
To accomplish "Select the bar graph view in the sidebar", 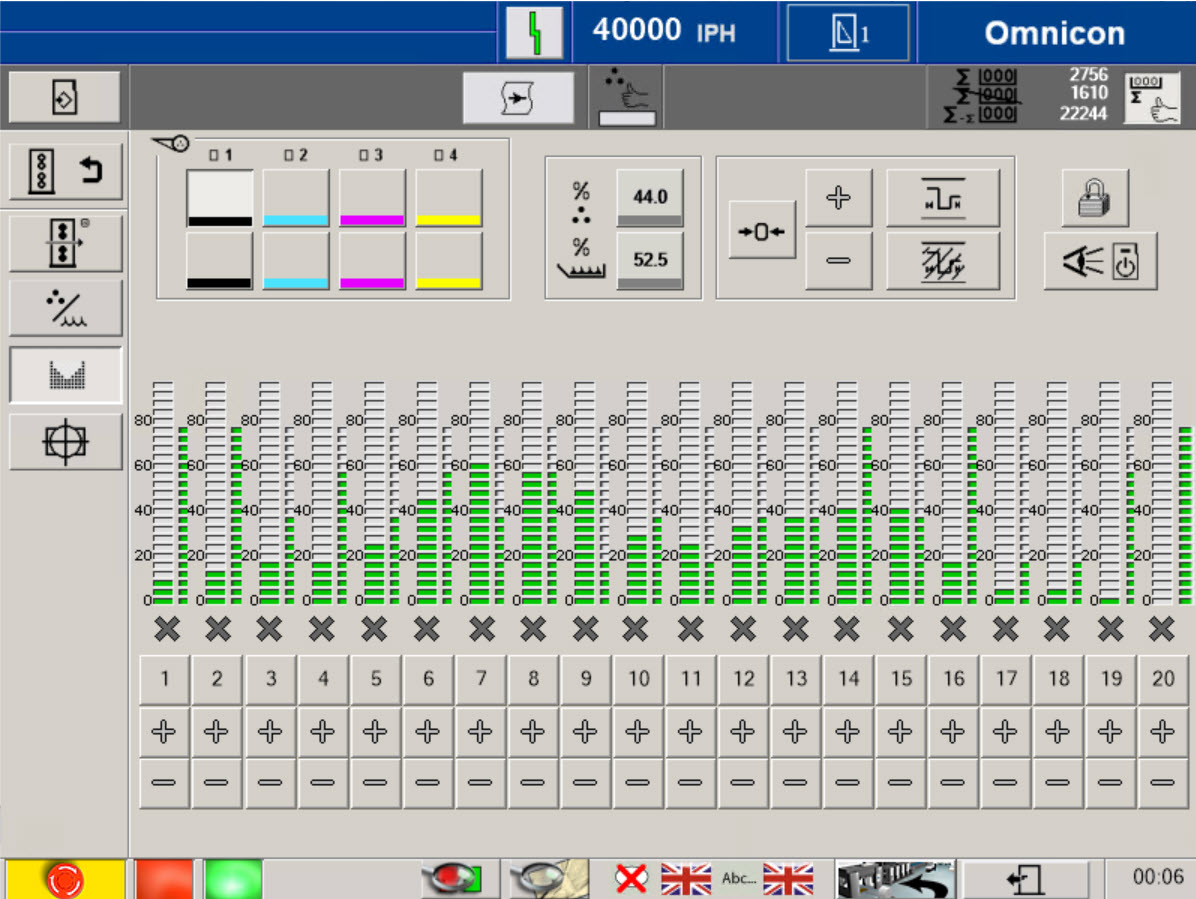I will (x=65, y=375).
